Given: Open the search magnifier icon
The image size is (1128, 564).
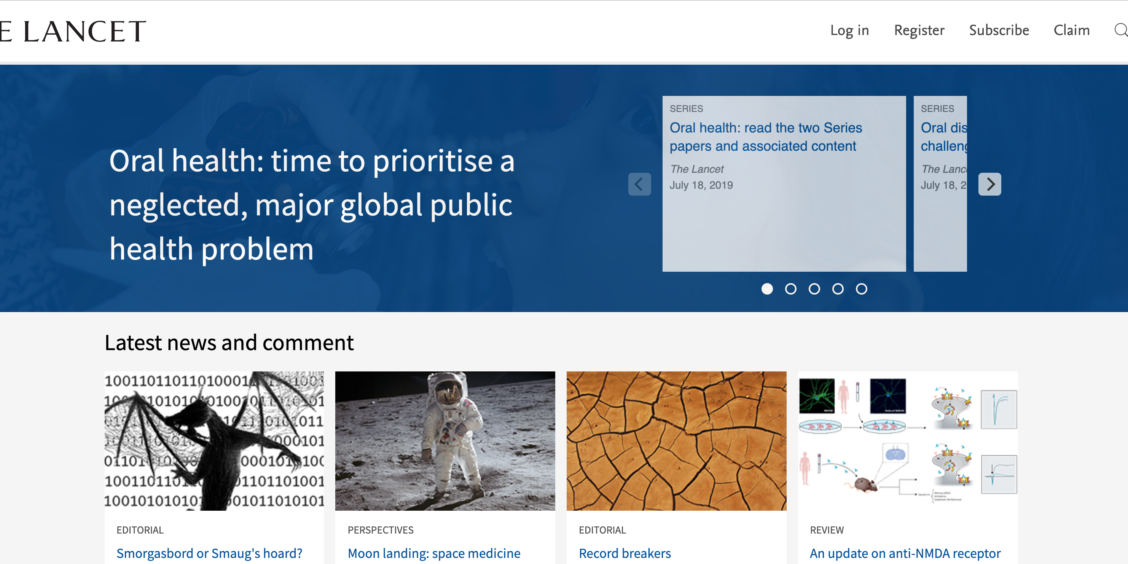Looking at the screenshot, I should 1121,30.
